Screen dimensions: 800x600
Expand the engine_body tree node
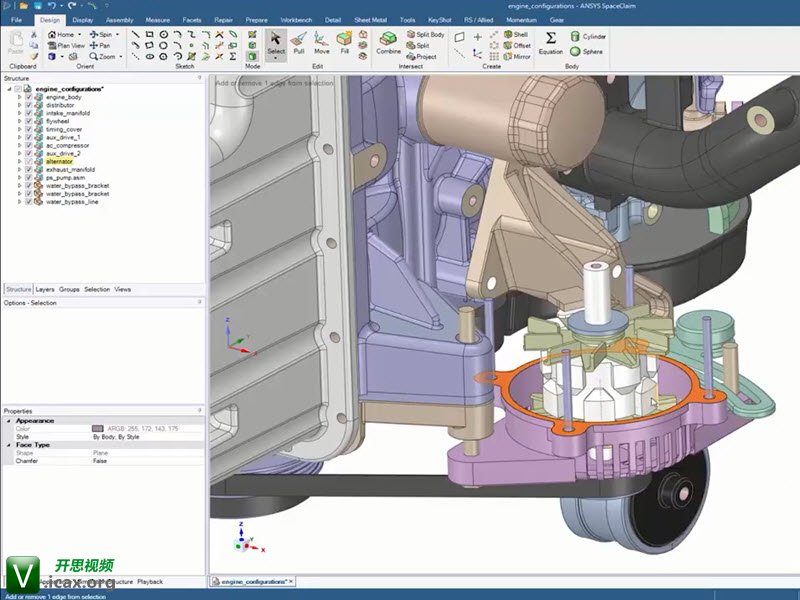[20, 97]
